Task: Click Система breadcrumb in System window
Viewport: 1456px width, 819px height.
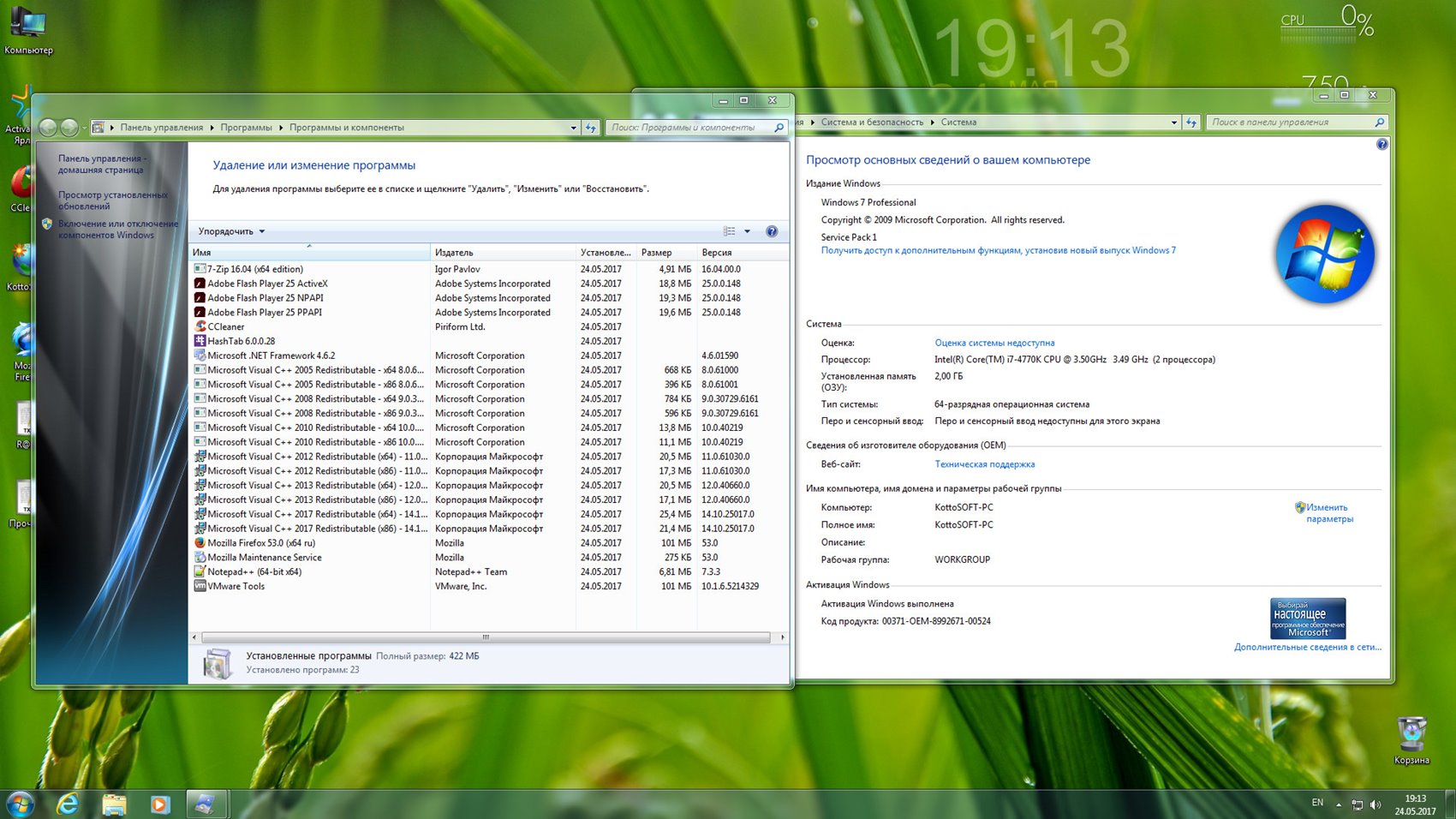Action: (x=958, y=123)
